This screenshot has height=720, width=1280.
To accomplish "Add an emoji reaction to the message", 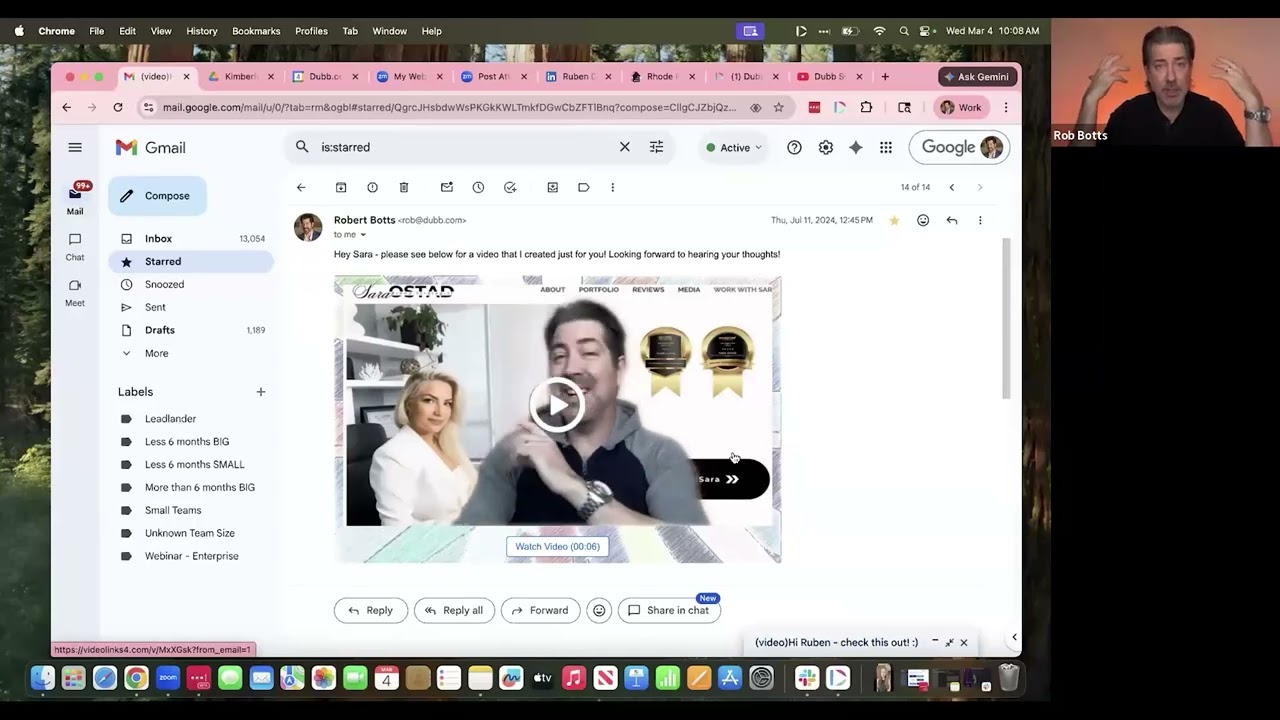I will click(923, 220).
